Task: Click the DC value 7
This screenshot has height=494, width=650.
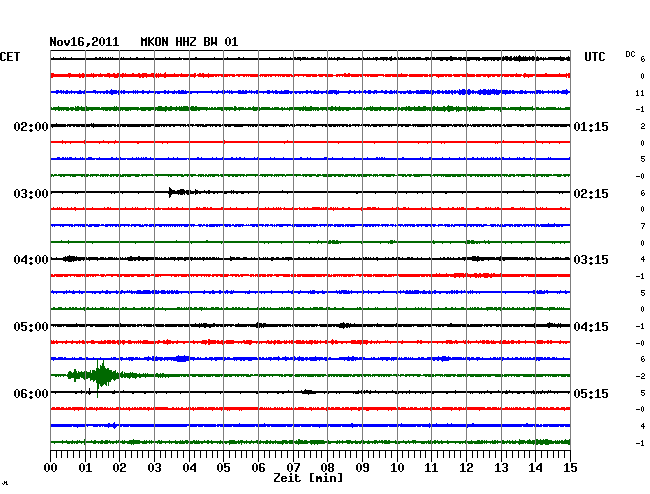Action: click(643, 226)
